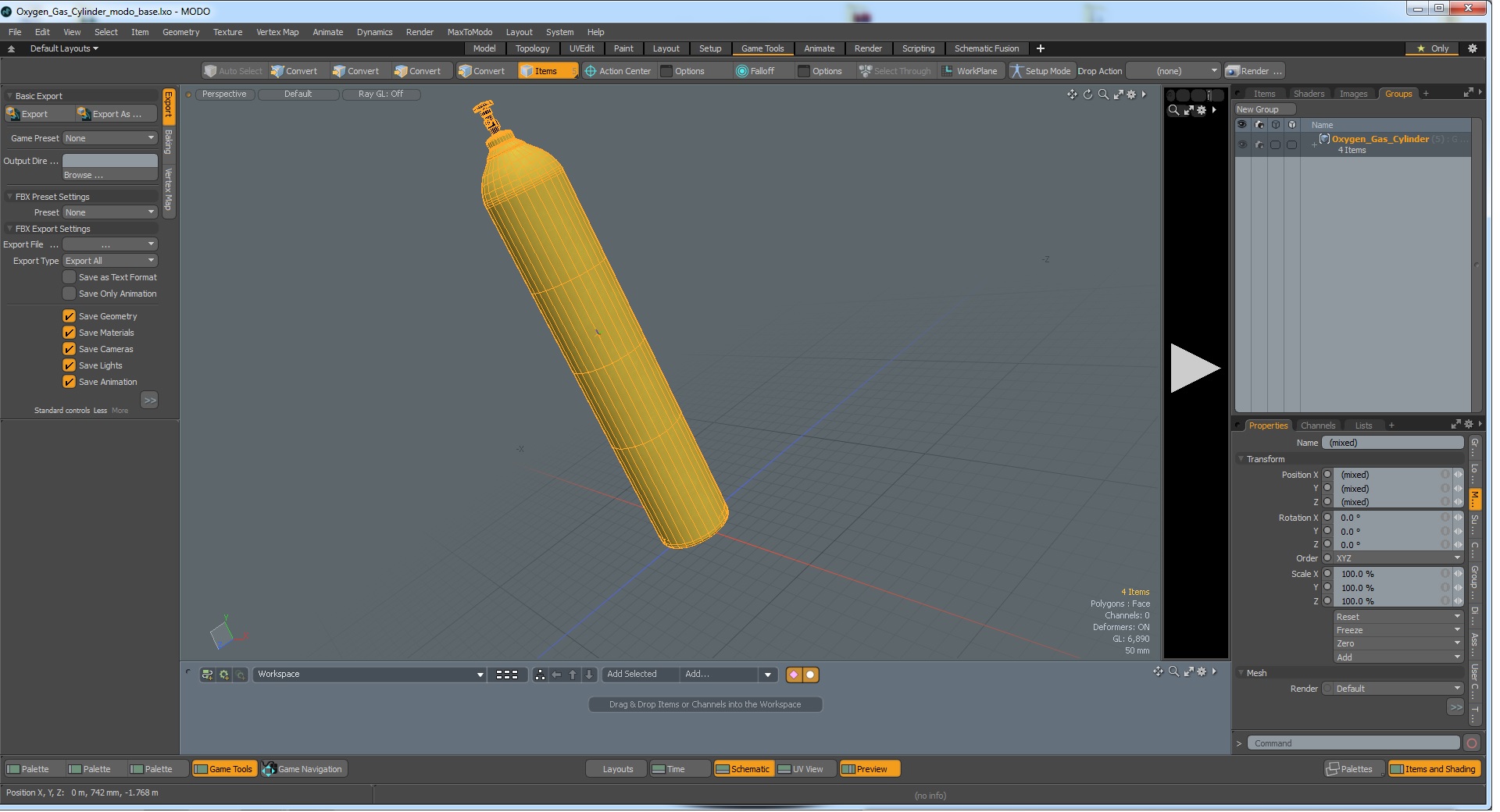Click the pink diamond schematic toggle icon
The image size is (1500, 812).
click(x=794, y=675)
